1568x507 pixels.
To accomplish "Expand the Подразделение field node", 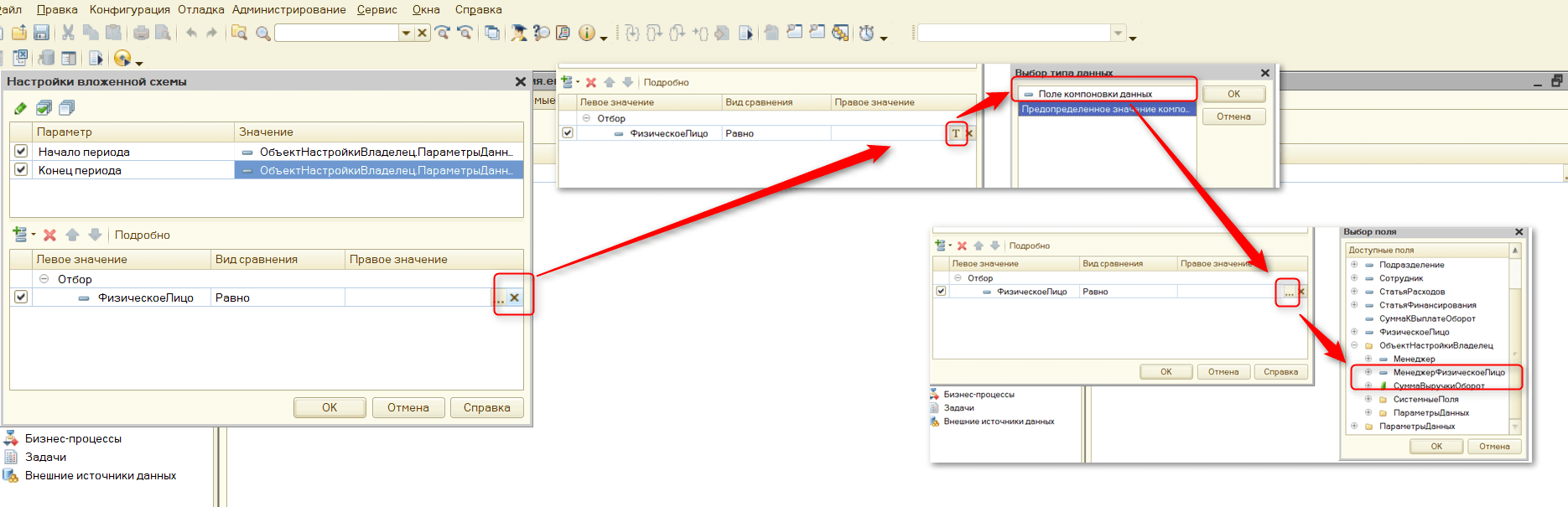I will point(1354,265).
